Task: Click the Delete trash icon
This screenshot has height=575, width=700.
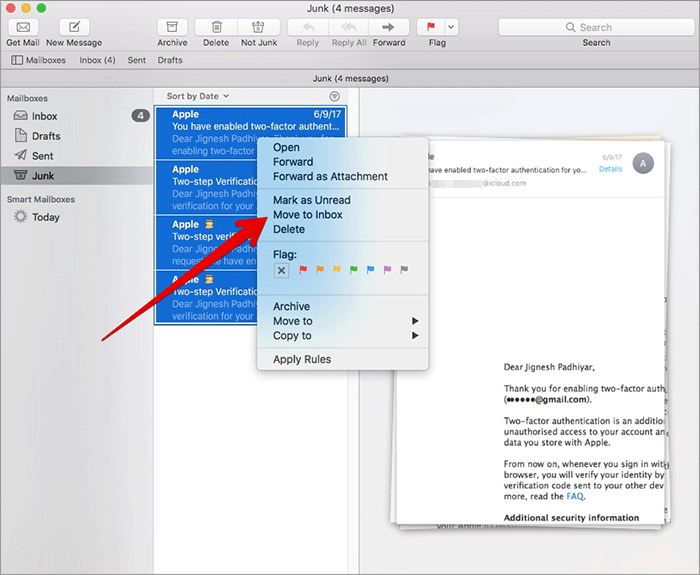Action: pos(216,27)
